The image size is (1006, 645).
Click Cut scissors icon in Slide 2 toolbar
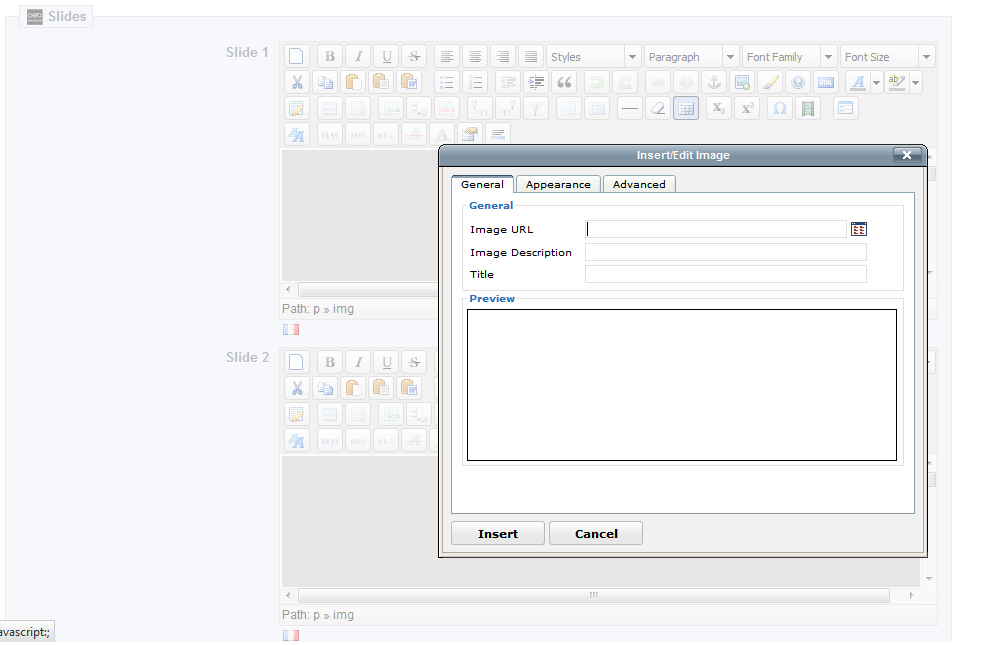pos(296,388)
